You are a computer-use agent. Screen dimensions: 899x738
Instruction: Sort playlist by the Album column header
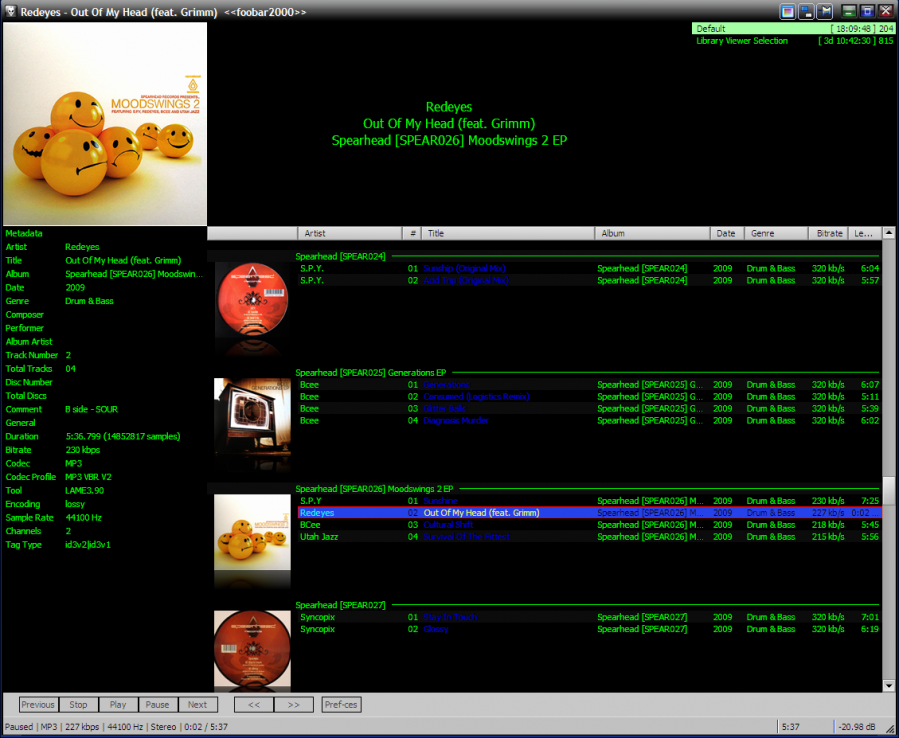coord(652,233)
